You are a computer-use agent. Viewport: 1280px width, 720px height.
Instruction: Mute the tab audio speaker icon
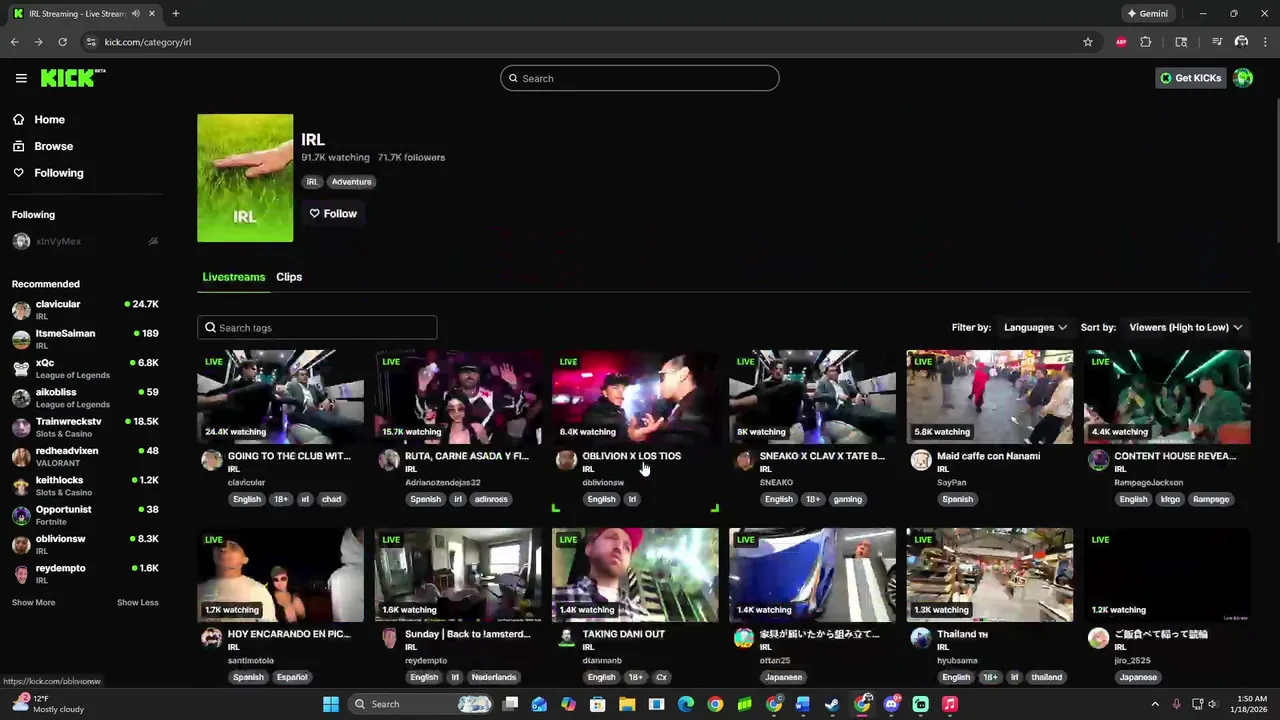pos(135,14)
